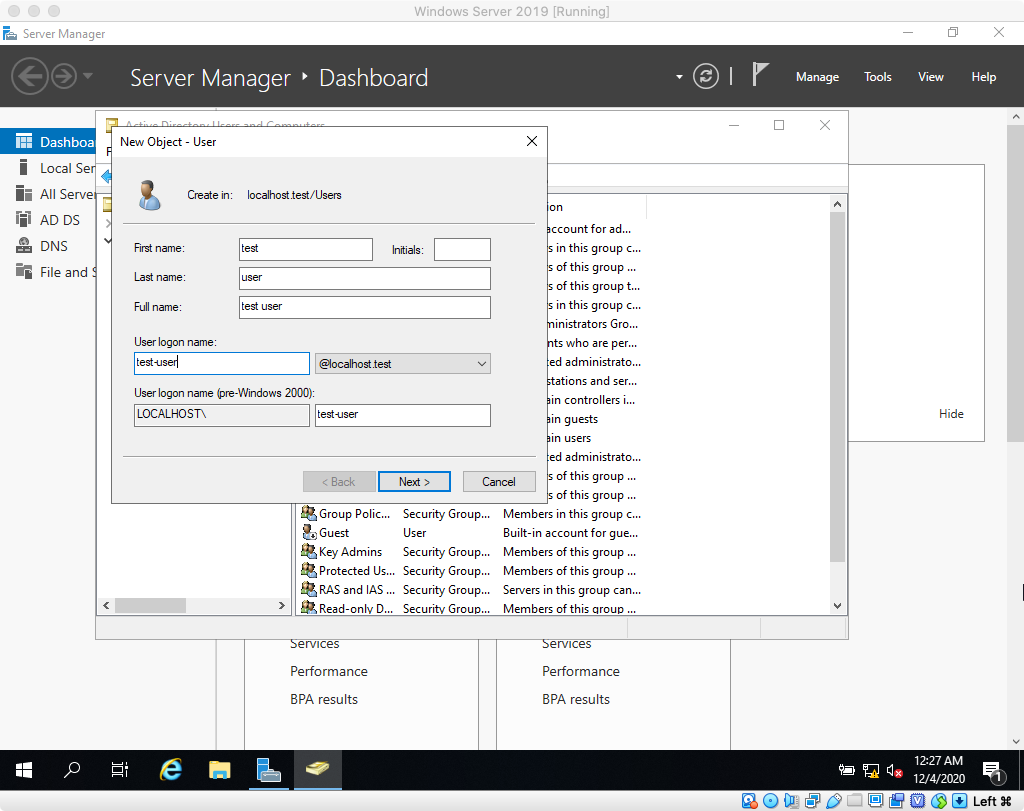Viewport: 1024px width, 811px height.
Task: Click tree pane right scroll arrow
Action: (x=281, y=605)
